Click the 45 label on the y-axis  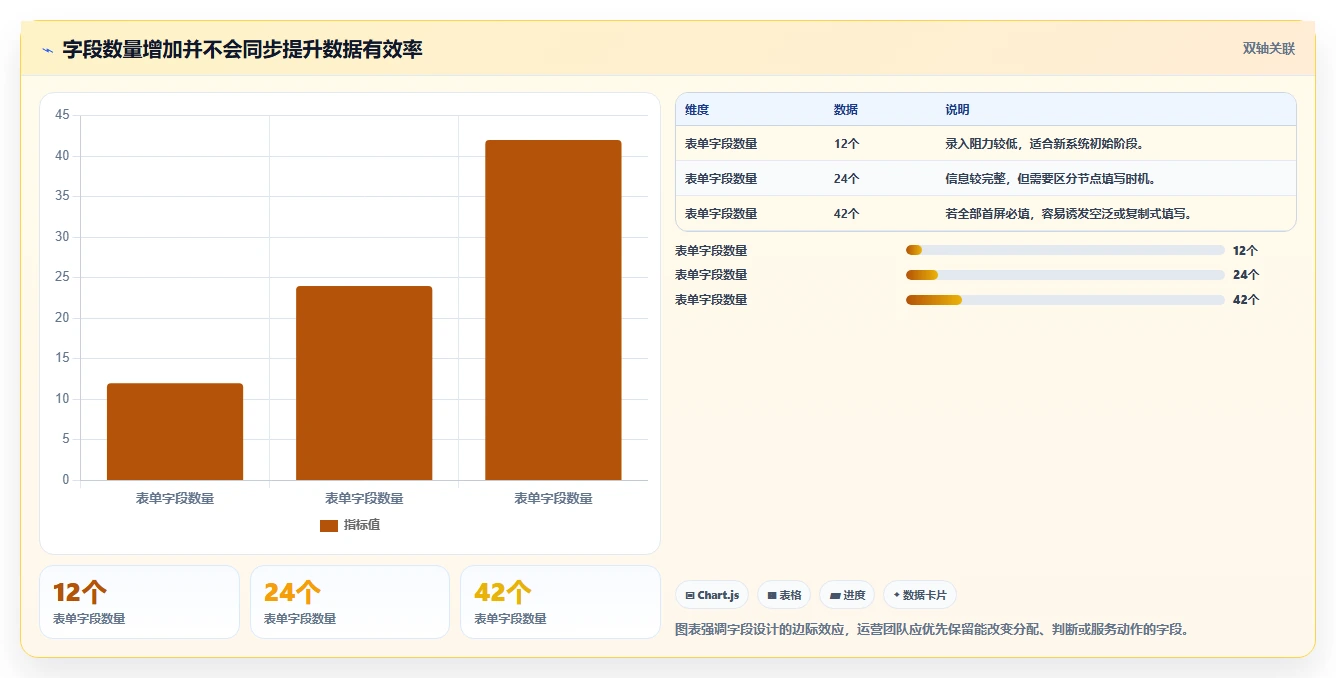(x=62, y=115)
